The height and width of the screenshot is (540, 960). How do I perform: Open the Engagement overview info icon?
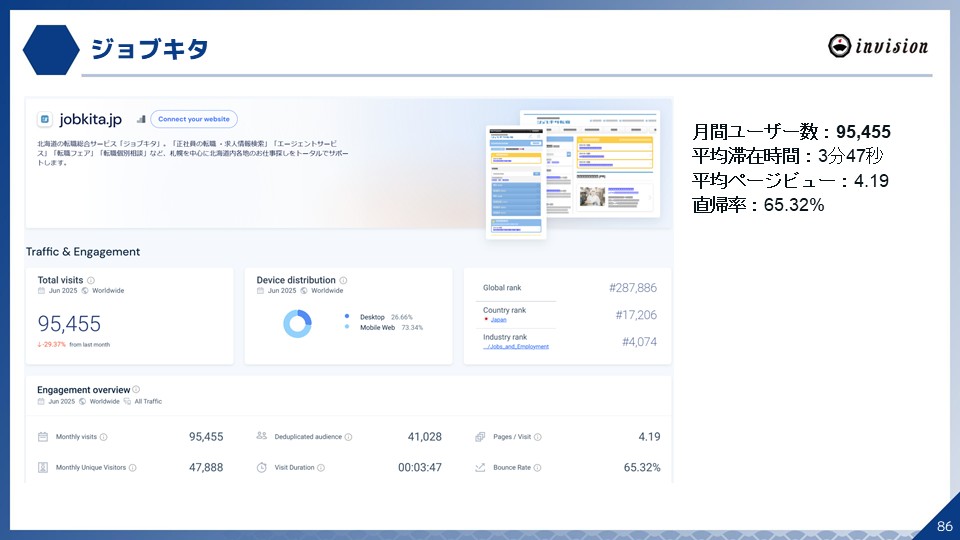tap(136, 389)
